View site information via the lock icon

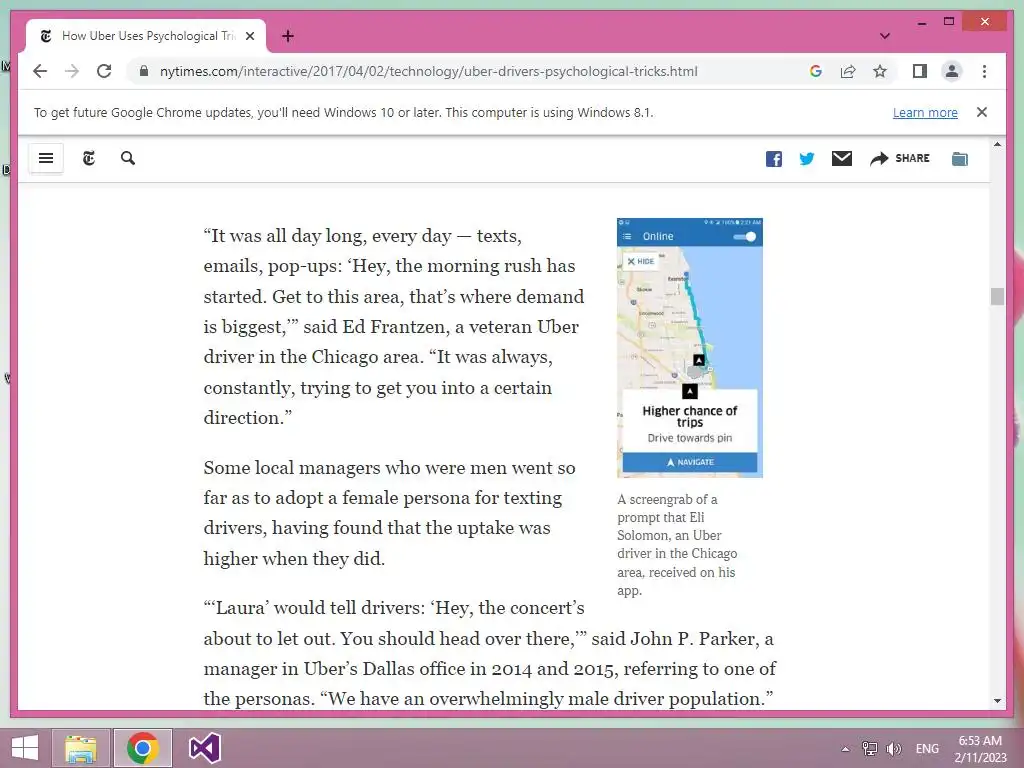tap(144, 71)
